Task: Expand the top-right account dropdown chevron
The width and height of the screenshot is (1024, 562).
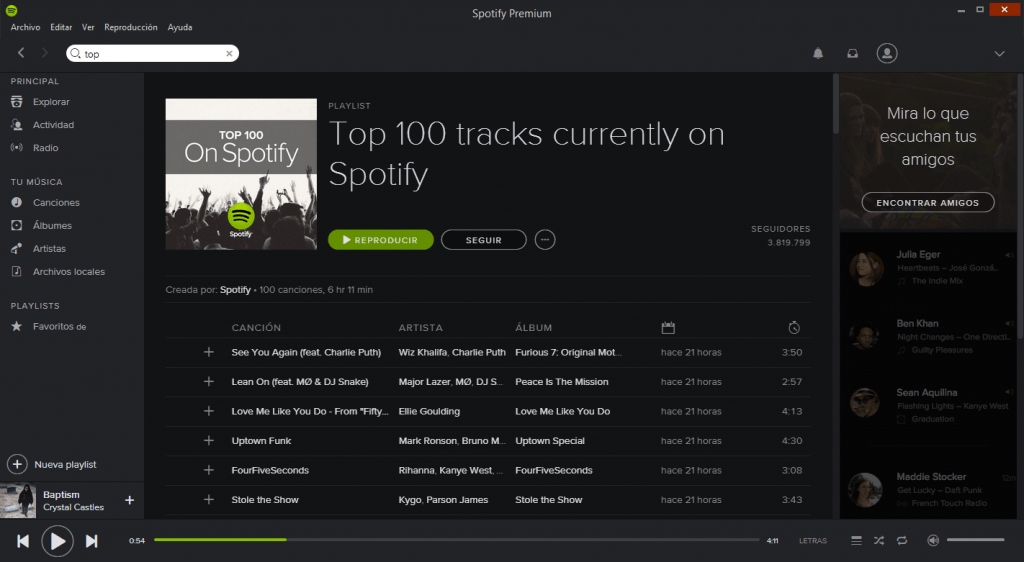Action: (x=999, y=53)
